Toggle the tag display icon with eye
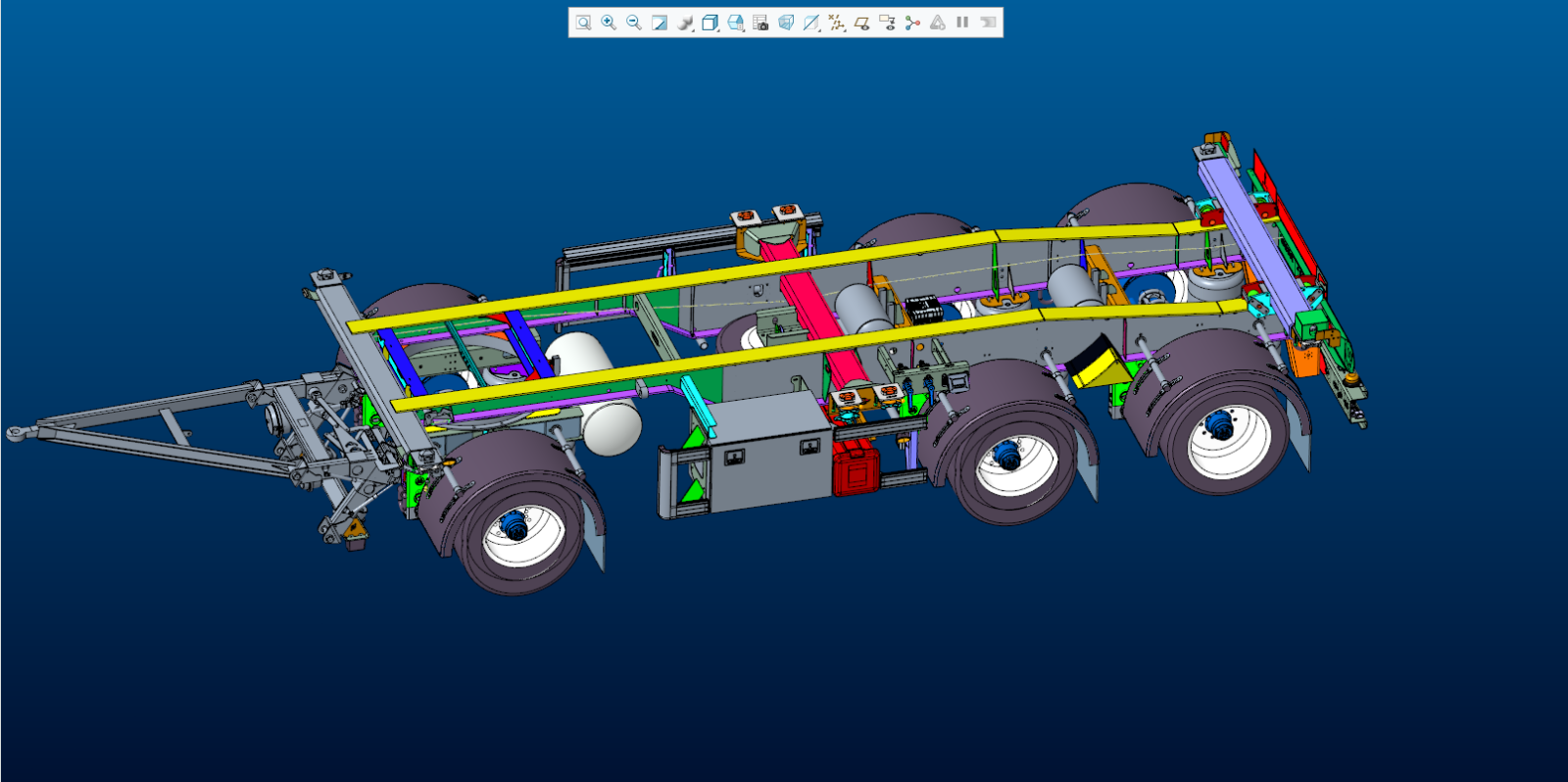 [x=887, y=23]
